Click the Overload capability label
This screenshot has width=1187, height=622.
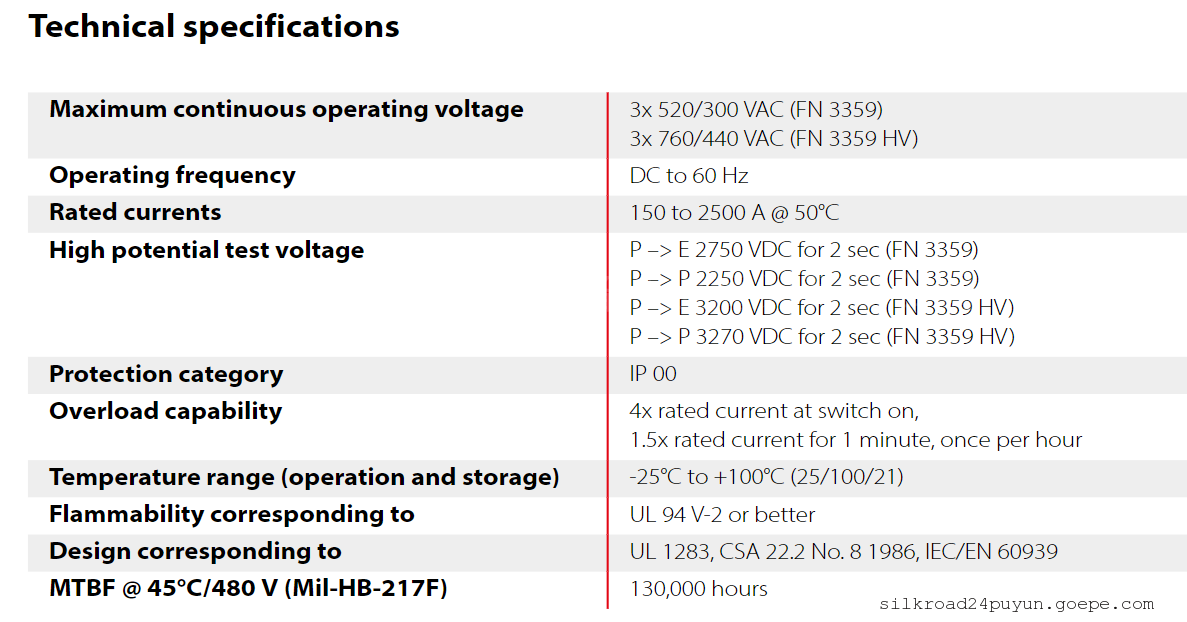click(165, 411)
